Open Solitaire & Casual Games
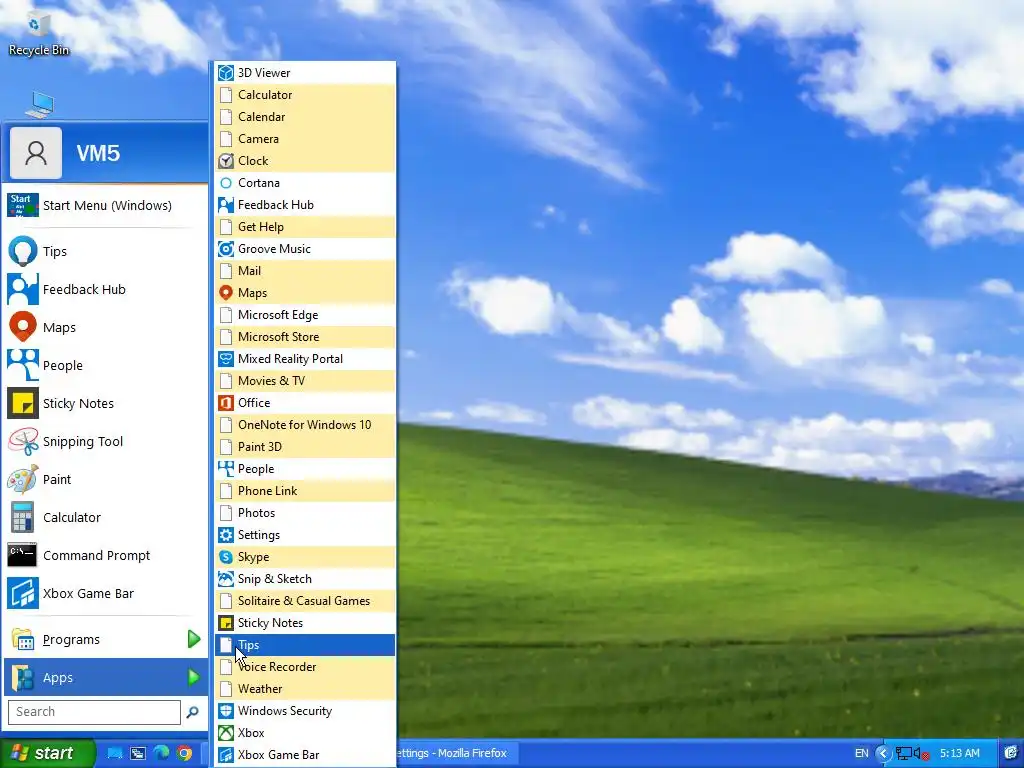Viewport: 1024px width, 768px height. click(x=305, y=601)
